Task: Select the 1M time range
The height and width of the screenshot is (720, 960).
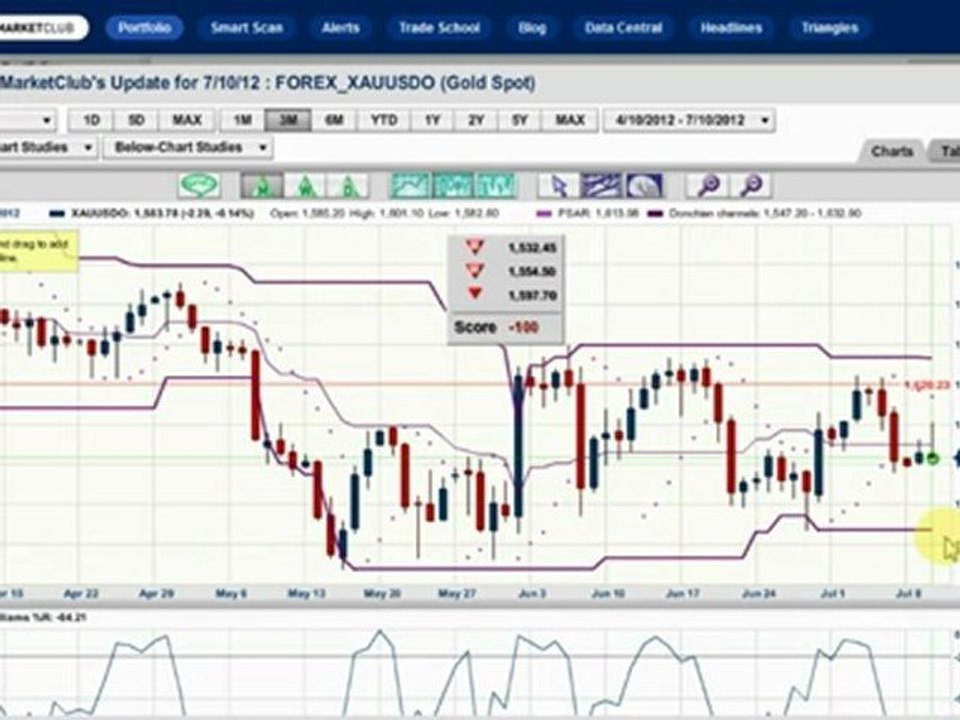Action: pos(242,120)
